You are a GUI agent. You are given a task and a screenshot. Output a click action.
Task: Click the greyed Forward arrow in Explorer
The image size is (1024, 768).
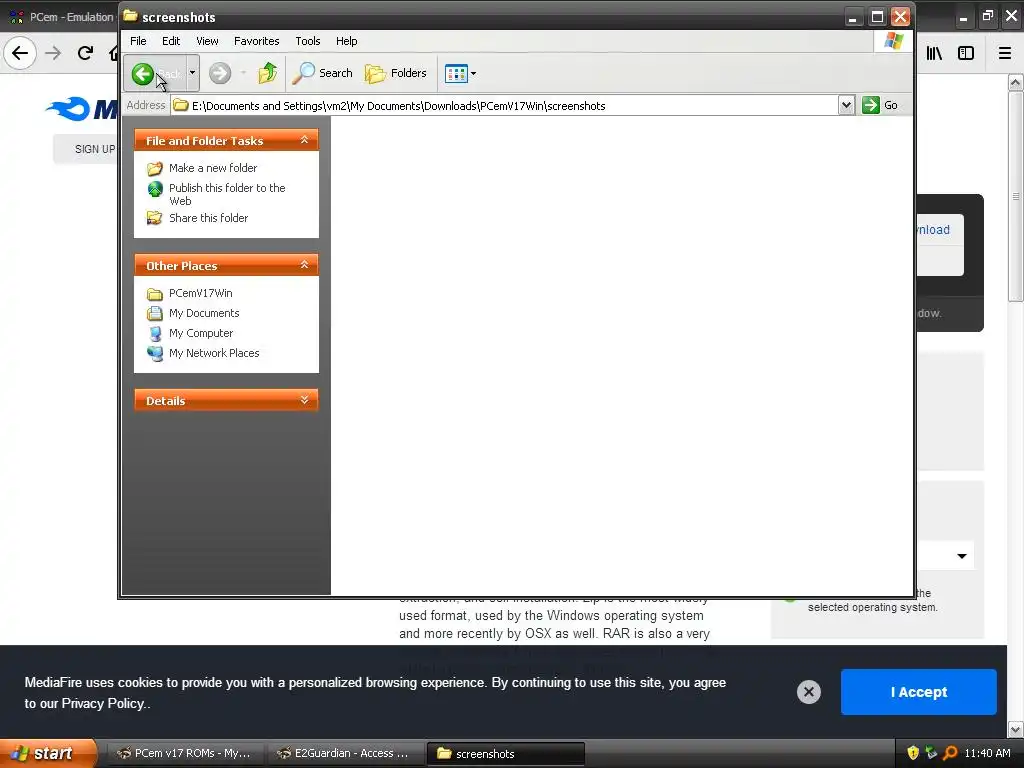[220, 73]
